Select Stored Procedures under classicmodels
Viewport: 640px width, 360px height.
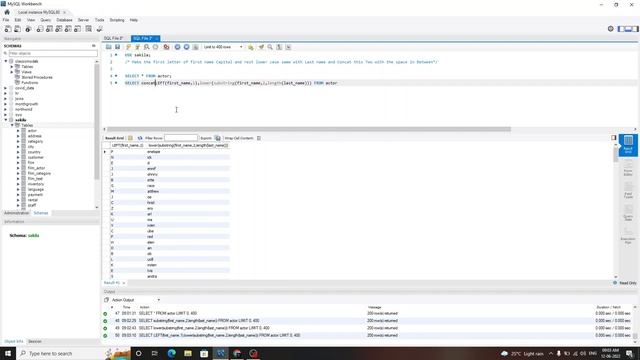click(37, 77)
